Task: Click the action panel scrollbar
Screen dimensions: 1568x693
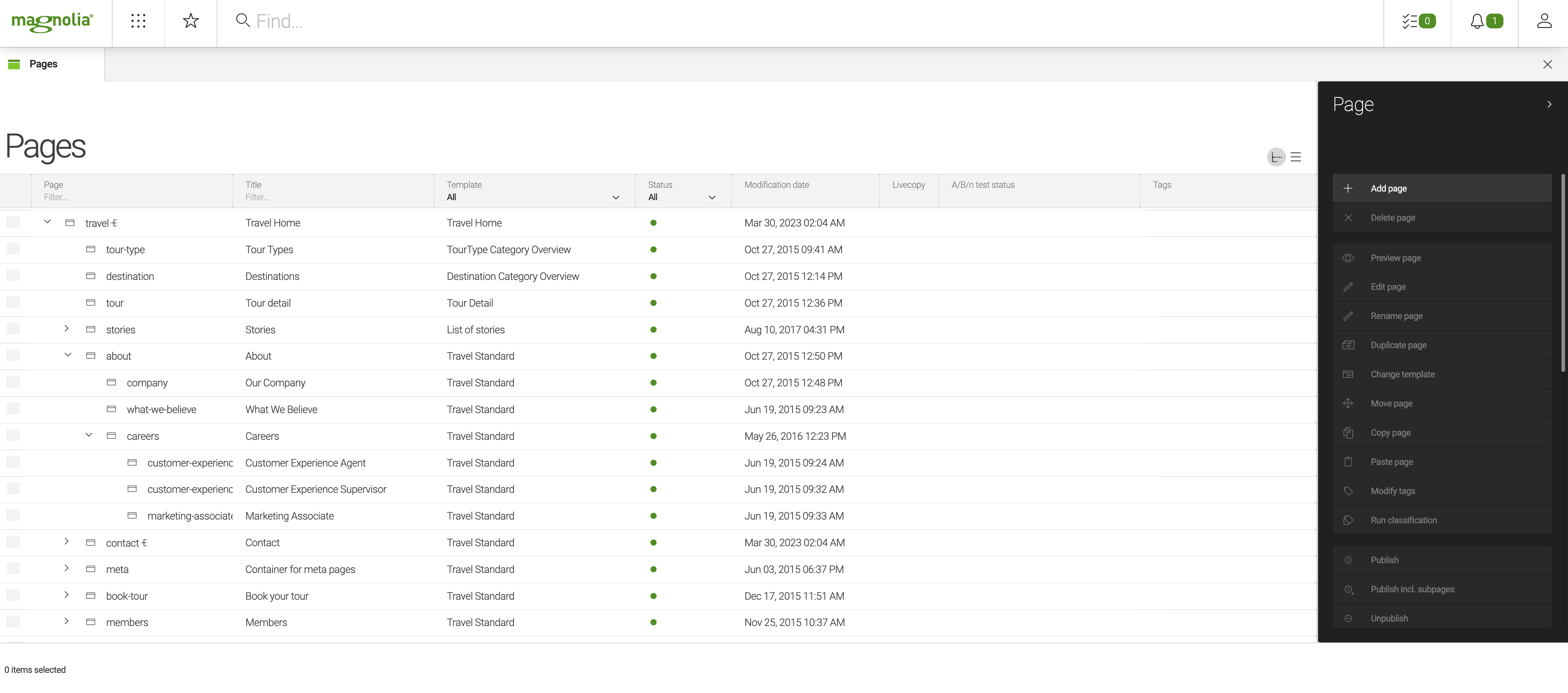Action: (1563, 273)
